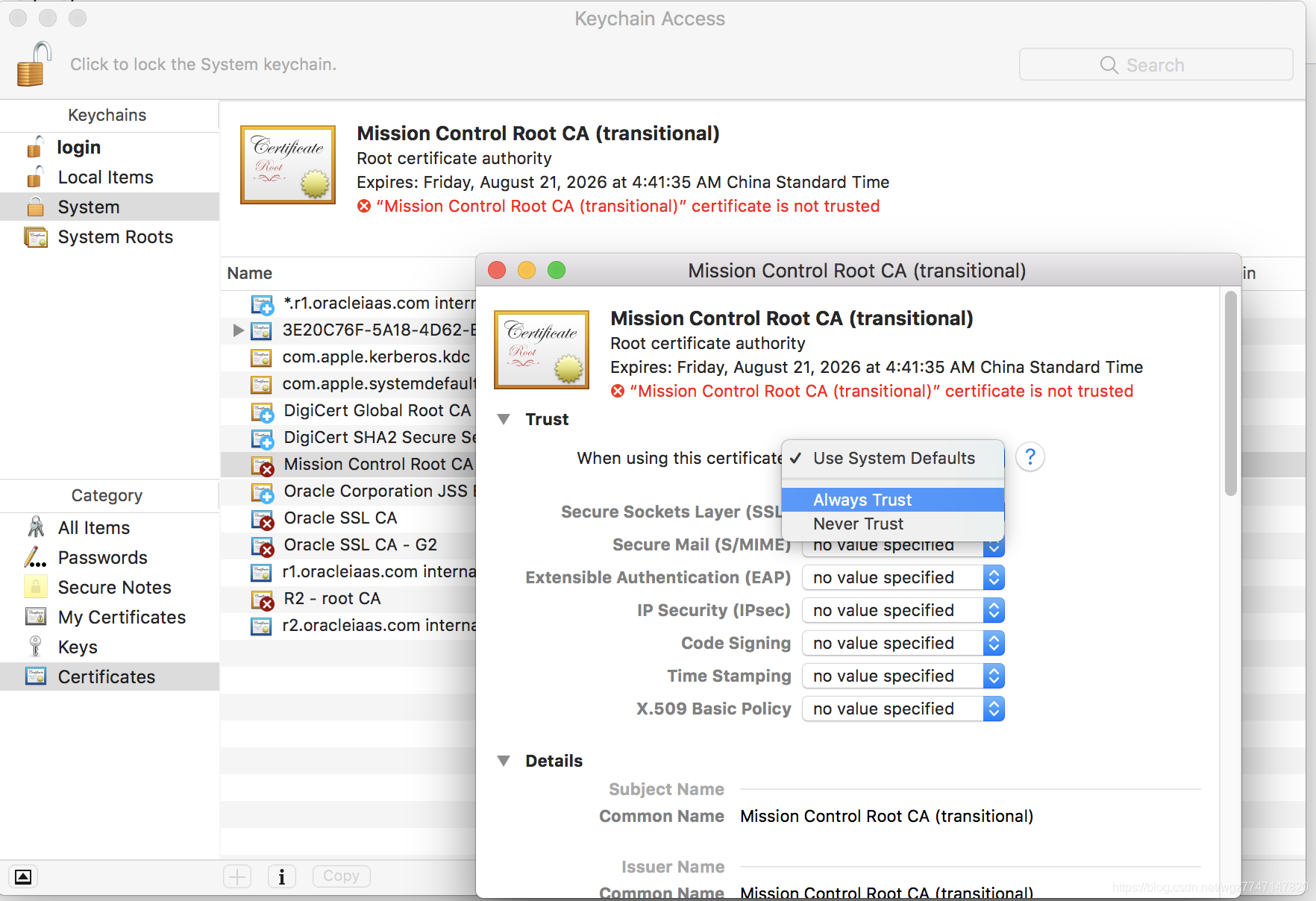Click the info button in the bottom toolbar

[282, 876]
